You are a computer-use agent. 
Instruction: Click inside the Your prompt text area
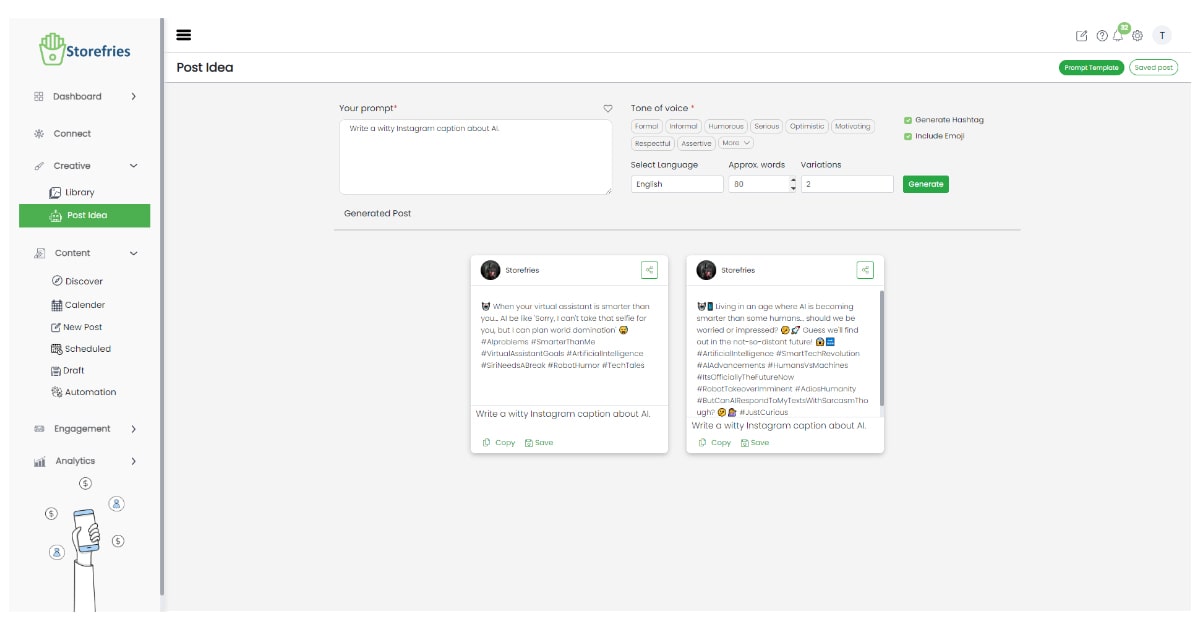tap(475, 158)
